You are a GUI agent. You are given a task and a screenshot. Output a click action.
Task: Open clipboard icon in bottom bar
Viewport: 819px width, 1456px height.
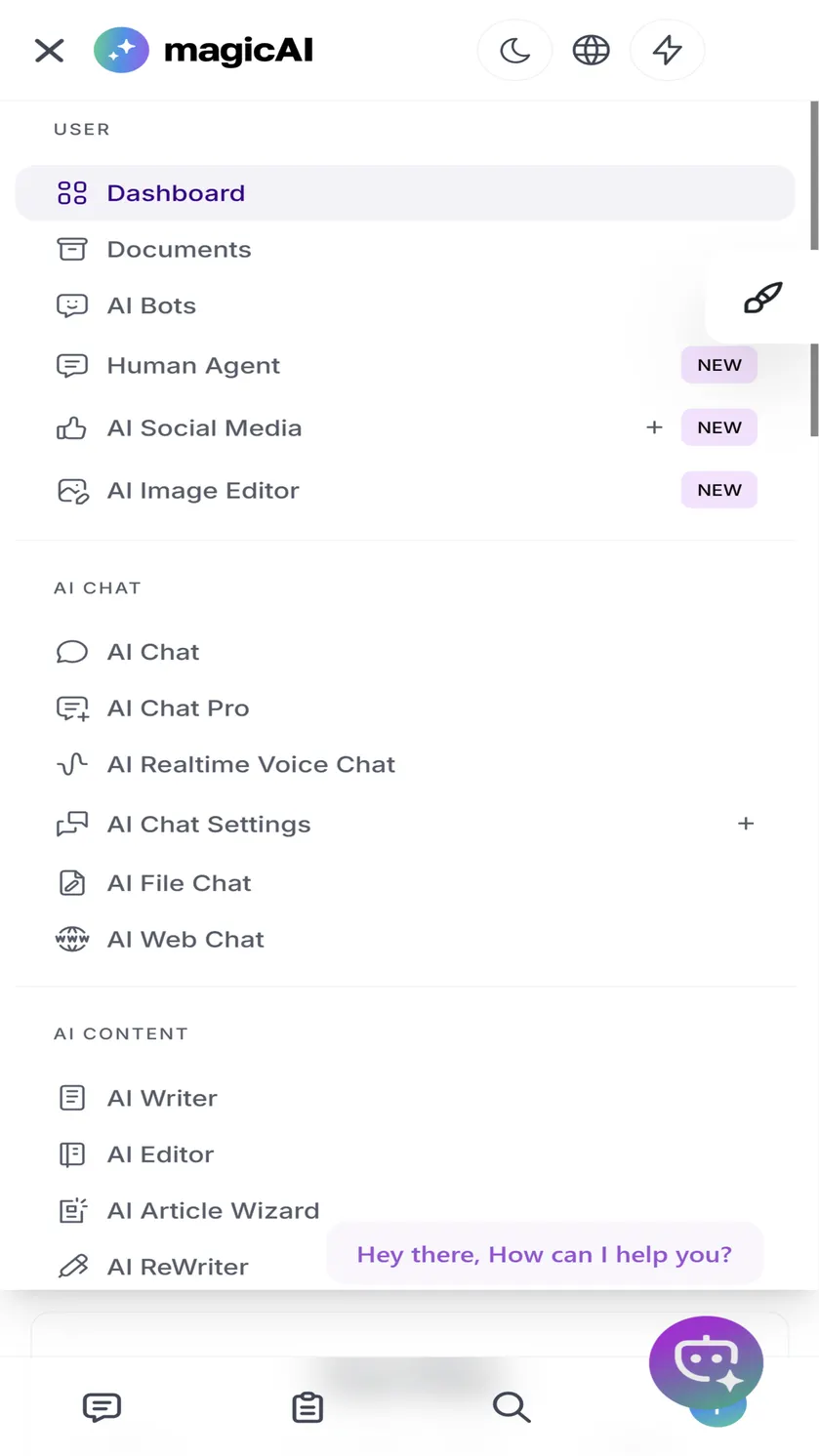pyautogui.click(x=307, y=1407)
